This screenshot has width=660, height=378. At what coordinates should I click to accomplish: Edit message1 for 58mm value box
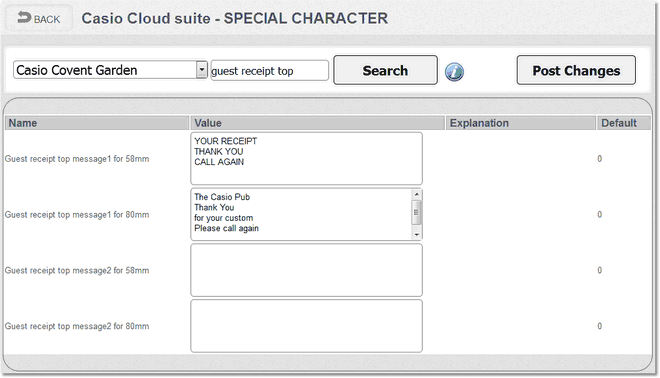[306, 158]
